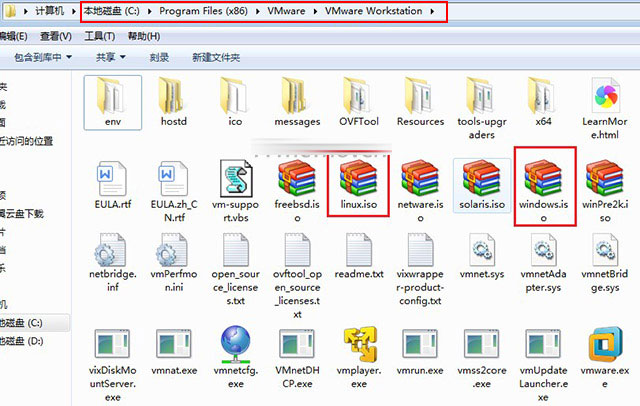Click the 新建文件夹 button
This screenshot has height=406, width=640.
pos(216,57)
